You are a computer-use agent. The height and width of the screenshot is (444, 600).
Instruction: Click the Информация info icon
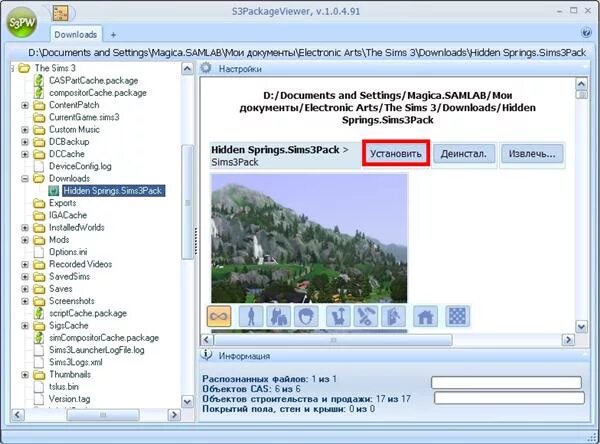206,355
